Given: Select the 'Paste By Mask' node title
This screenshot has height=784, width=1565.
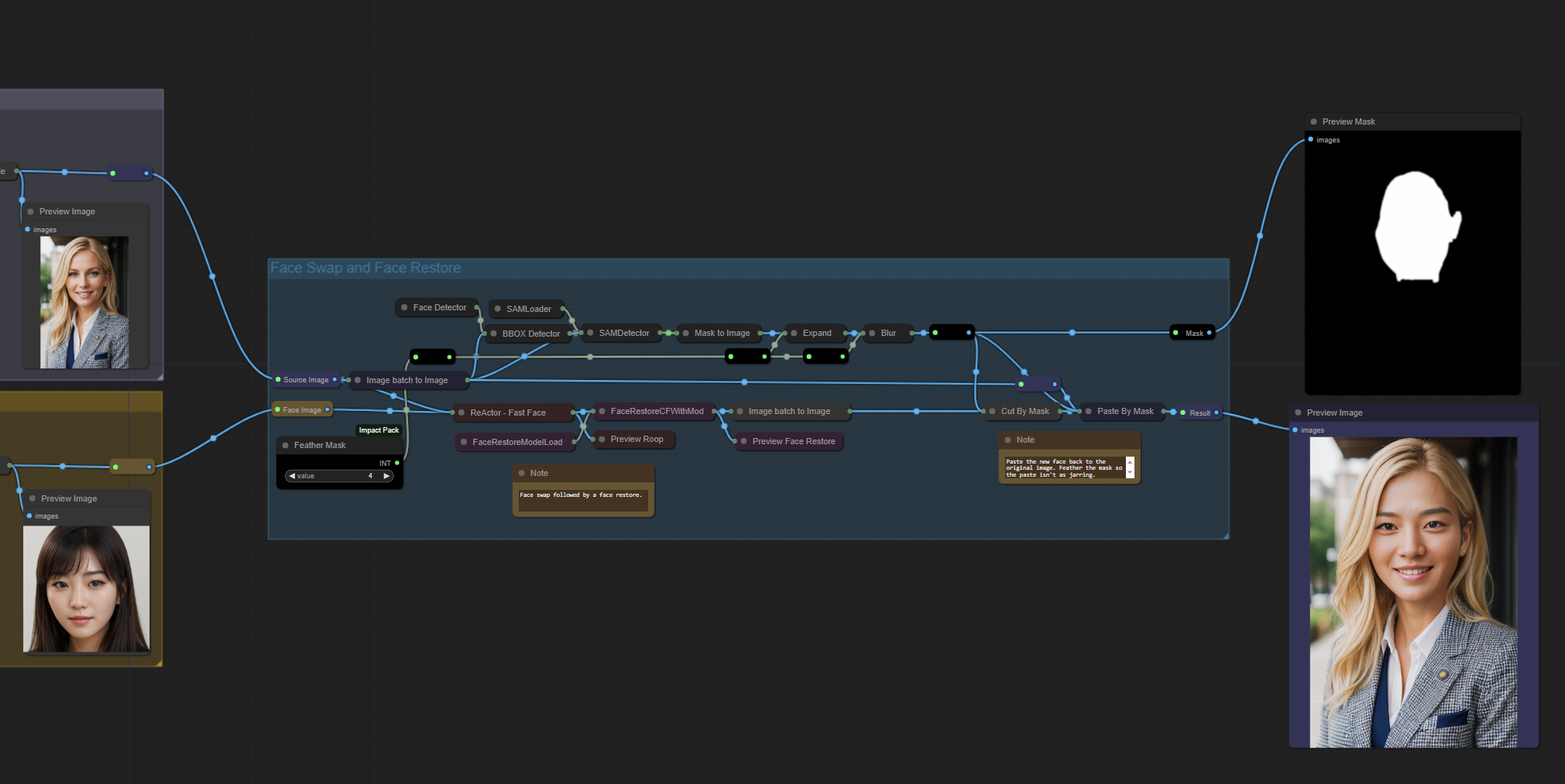Looking at the screenshot, I should [x=1125, y=411].
